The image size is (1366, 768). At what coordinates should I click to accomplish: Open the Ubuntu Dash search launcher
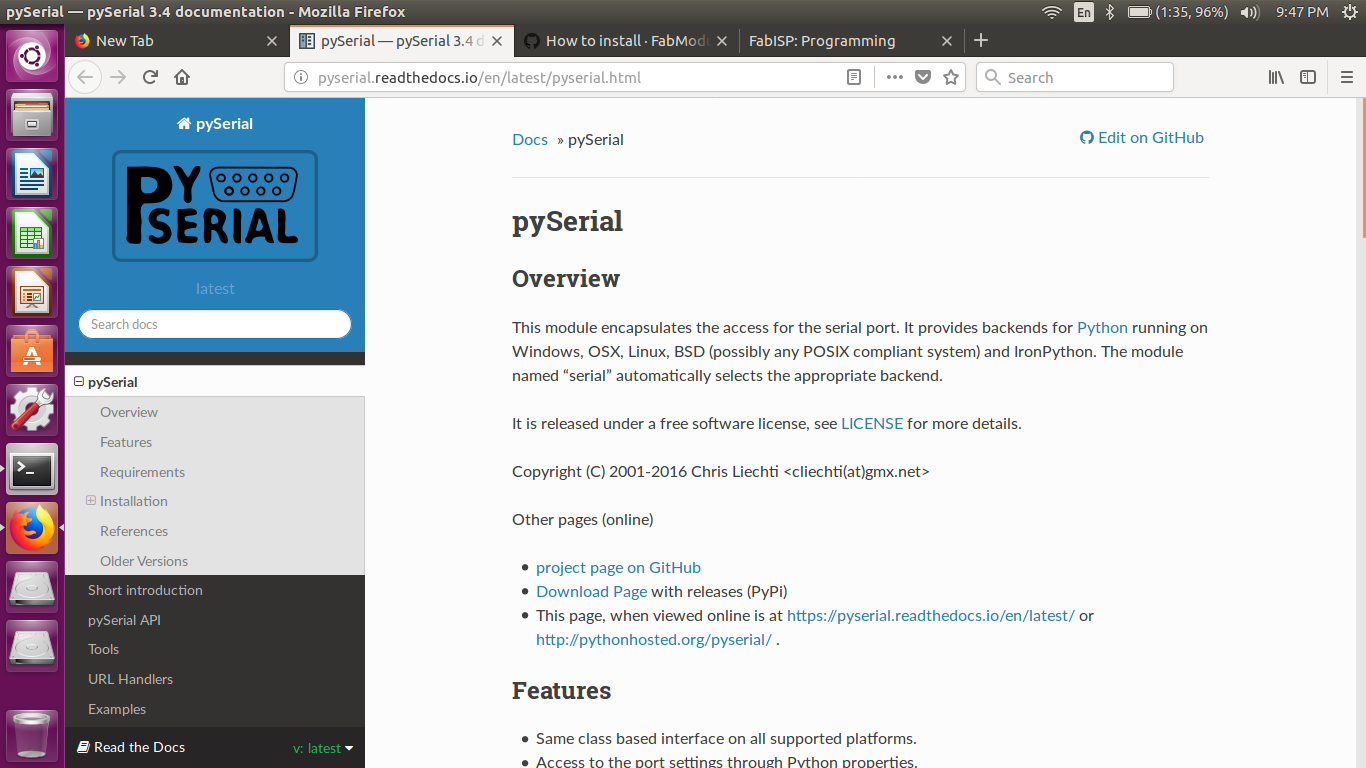32,56
